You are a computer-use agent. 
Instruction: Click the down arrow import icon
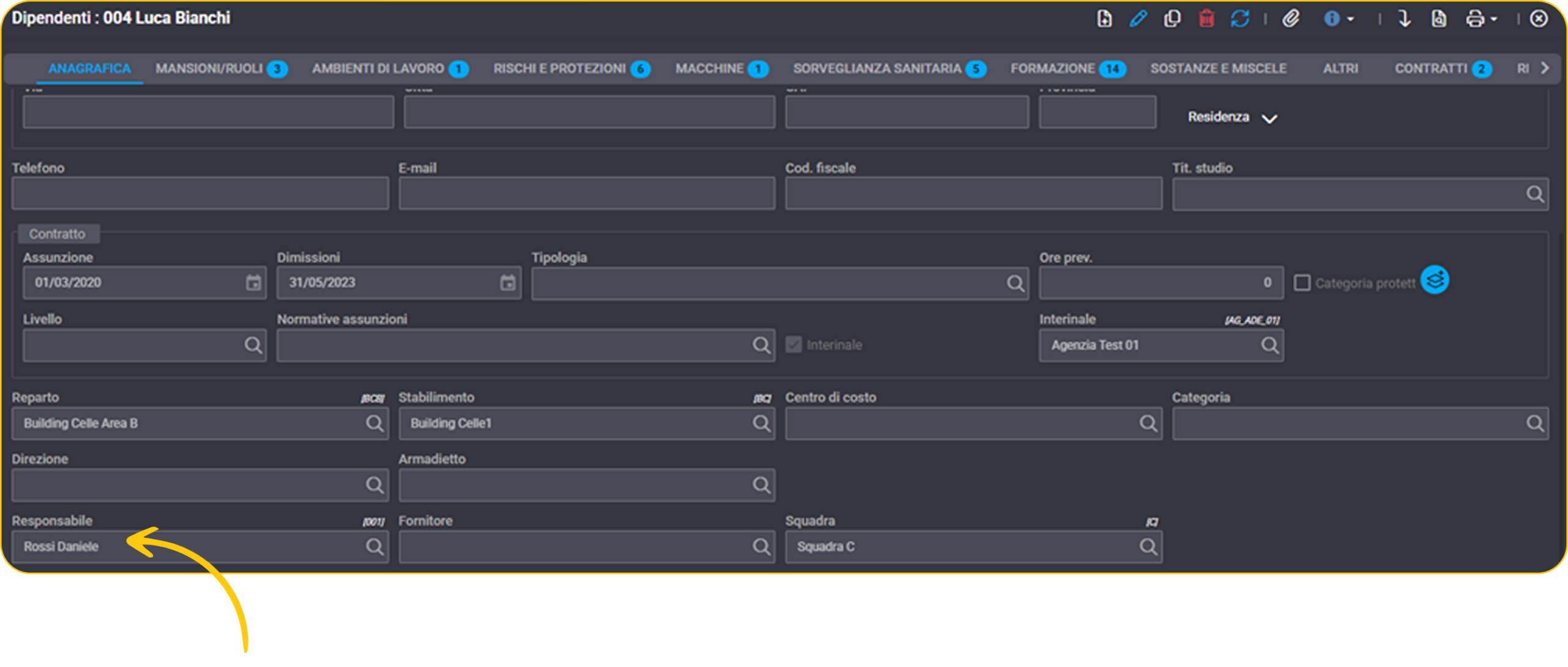click(1404, 18)
